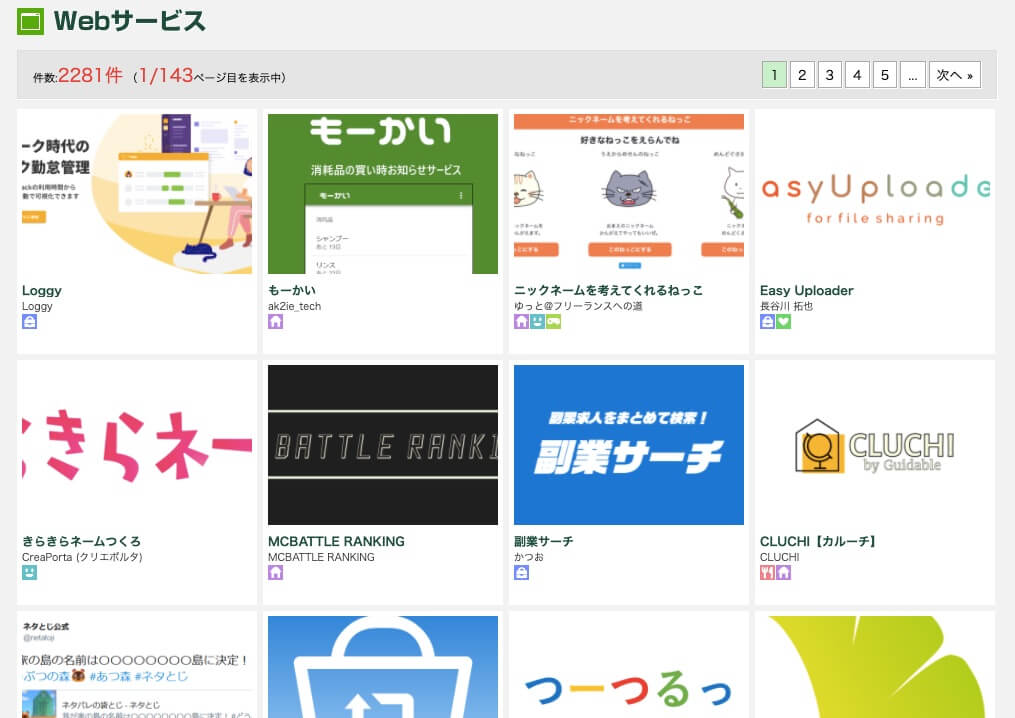
Task: Click the house icon under ニックネームを考えてくれるねっこ
Action: click(x=521, y=322)
